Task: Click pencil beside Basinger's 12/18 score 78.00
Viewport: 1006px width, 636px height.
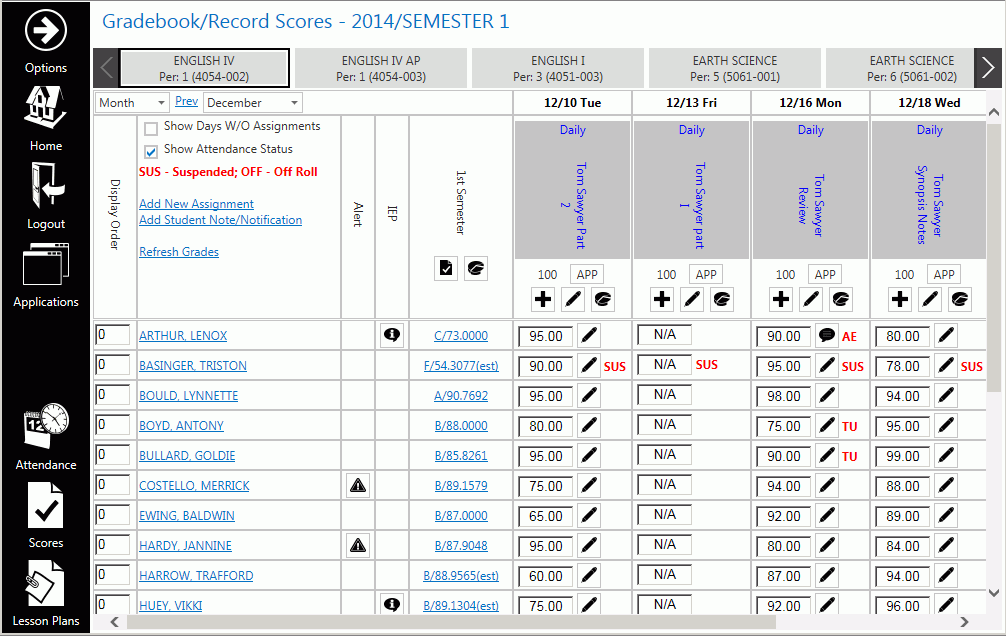Action: [x=946, y=366]
